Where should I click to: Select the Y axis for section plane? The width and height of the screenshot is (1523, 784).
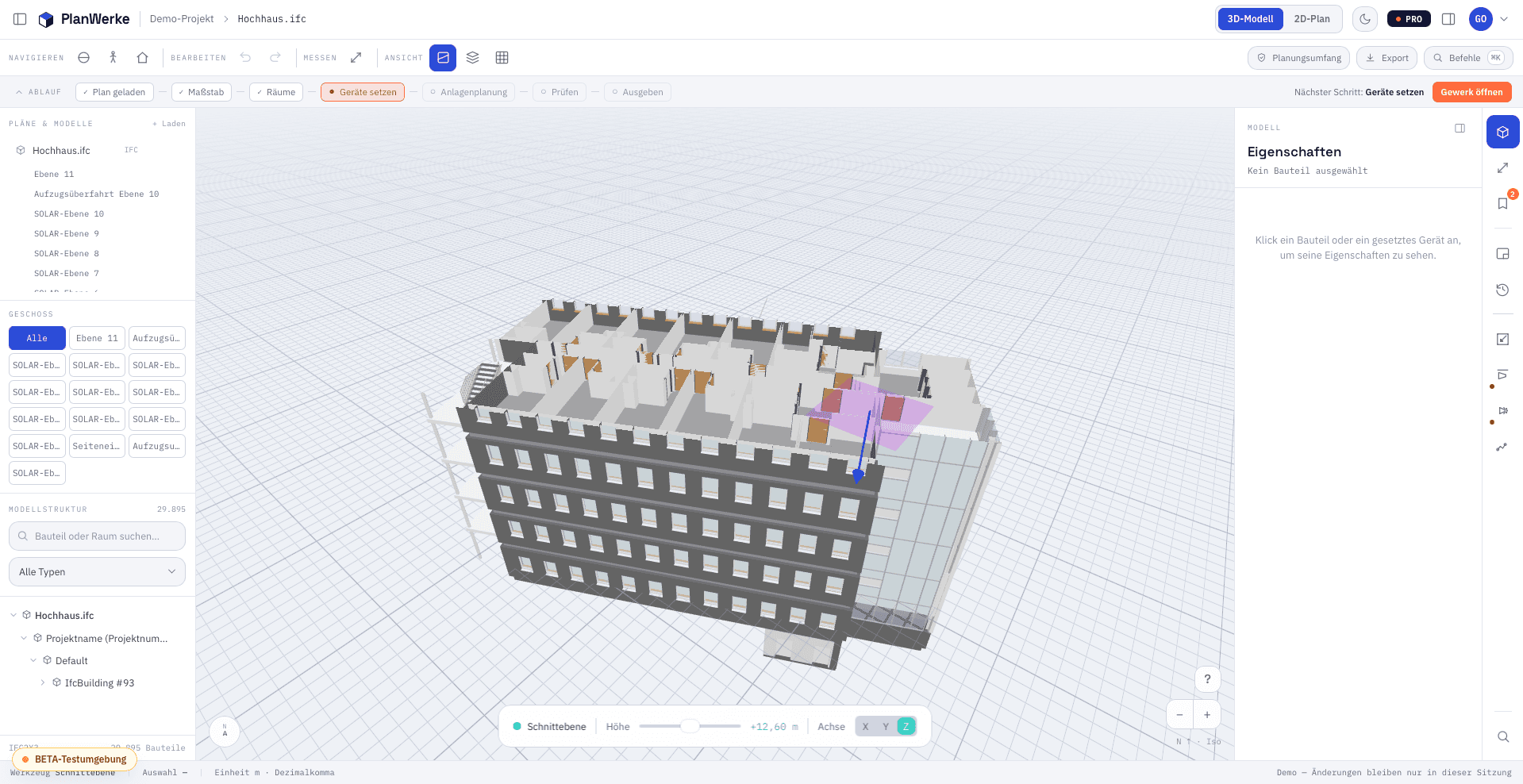(886, 727)
